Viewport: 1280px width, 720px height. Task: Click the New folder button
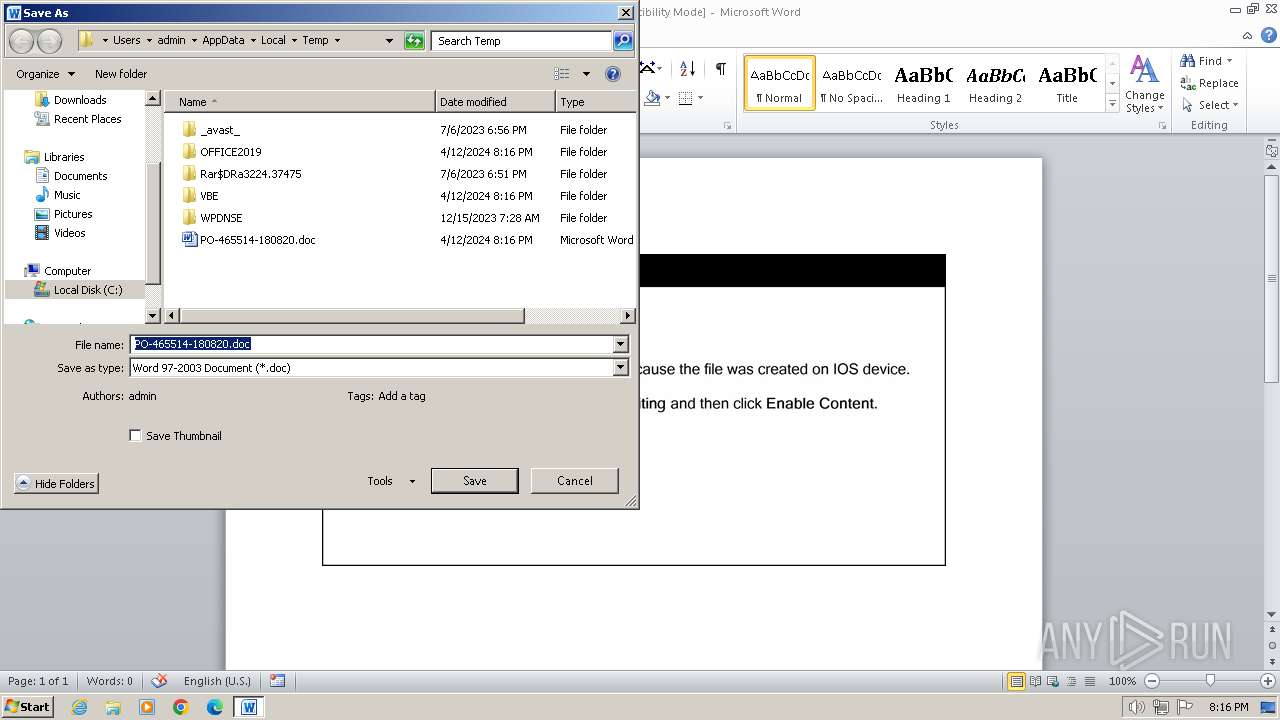click(121, 74)
